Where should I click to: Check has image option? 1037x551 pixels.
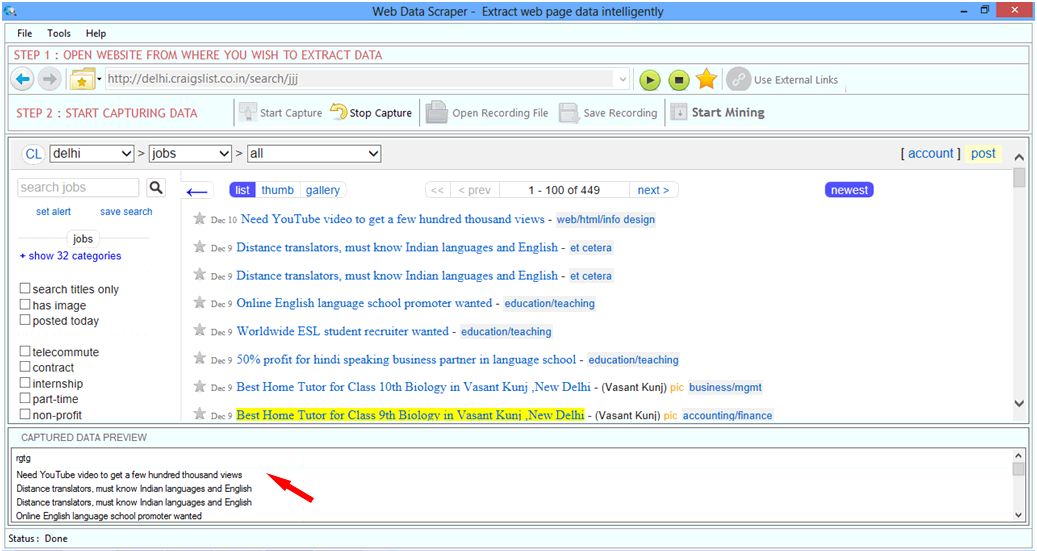tap(25, 304)
